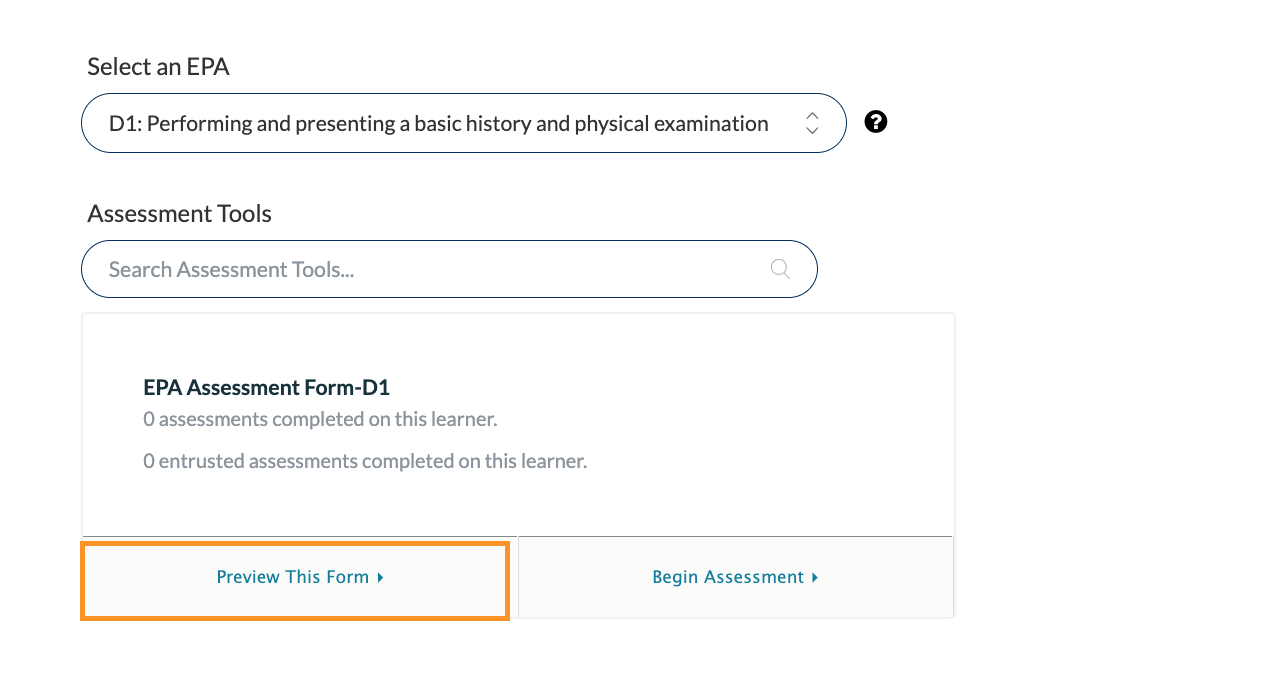
Task: Expand the EPA list via its chevron arrows
Action: pyautogui.click(x=812, y=123)
